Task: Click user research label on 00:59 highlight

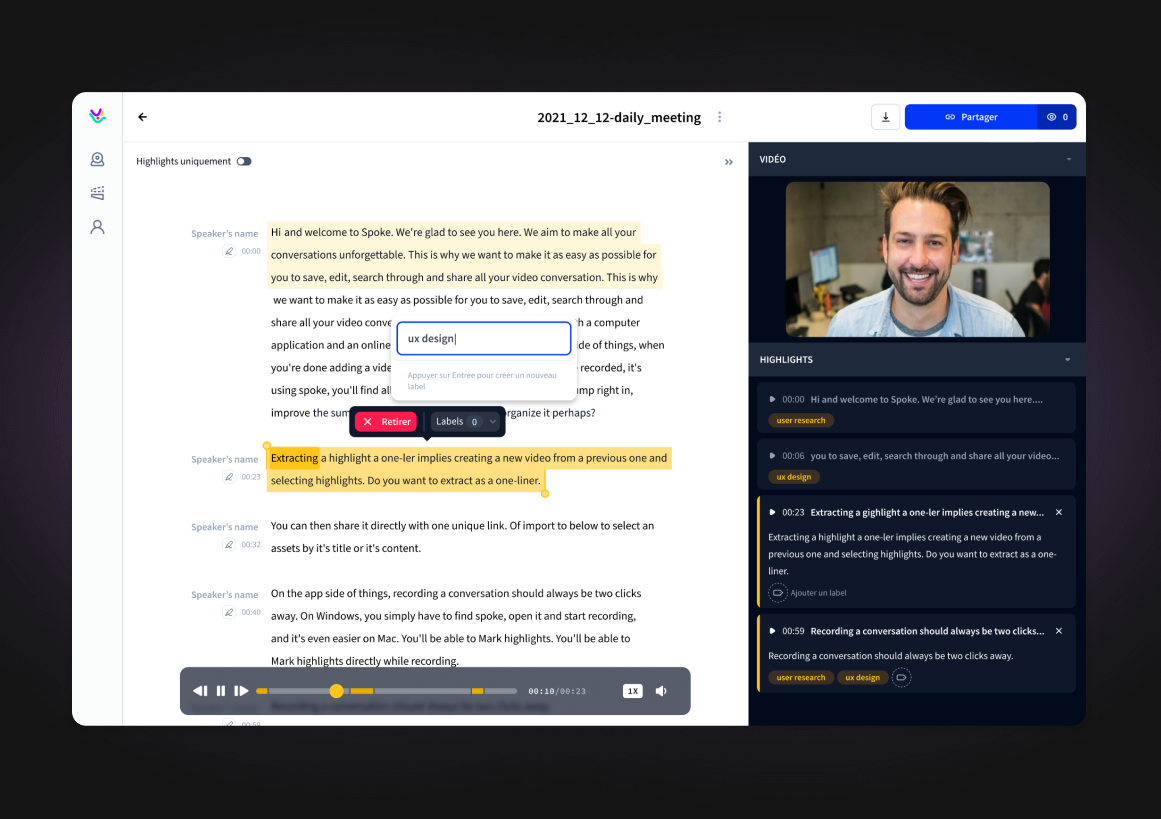Action: [x=800, y=678]
